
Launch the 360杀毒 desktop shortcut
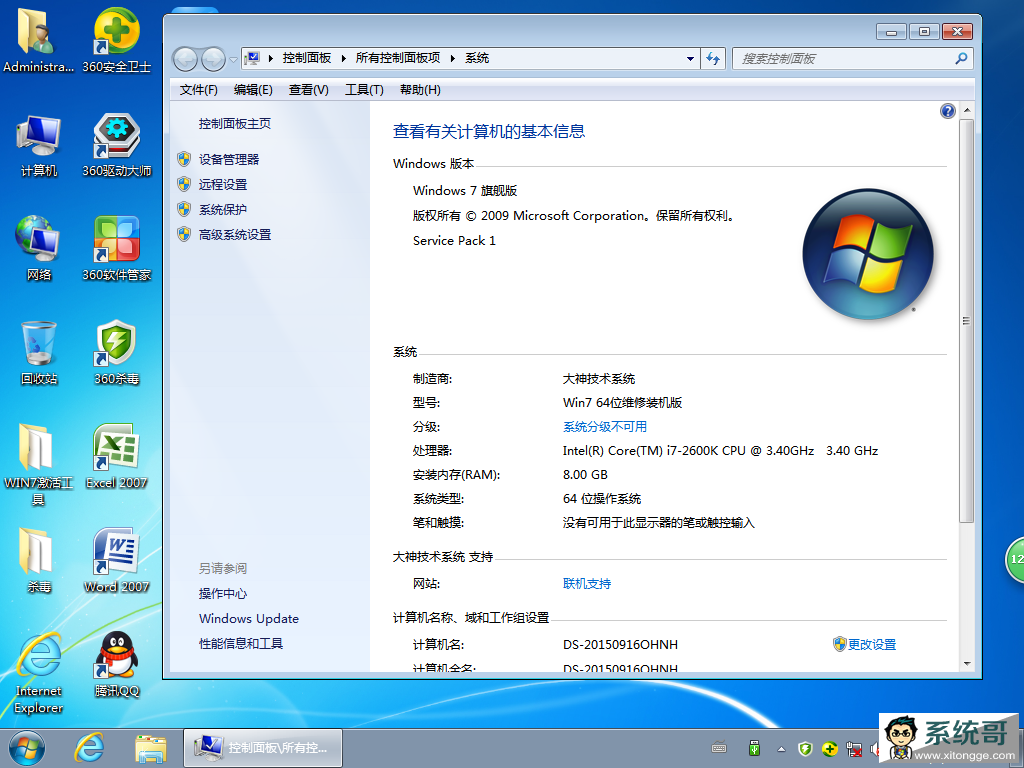(x=116, y=353)
